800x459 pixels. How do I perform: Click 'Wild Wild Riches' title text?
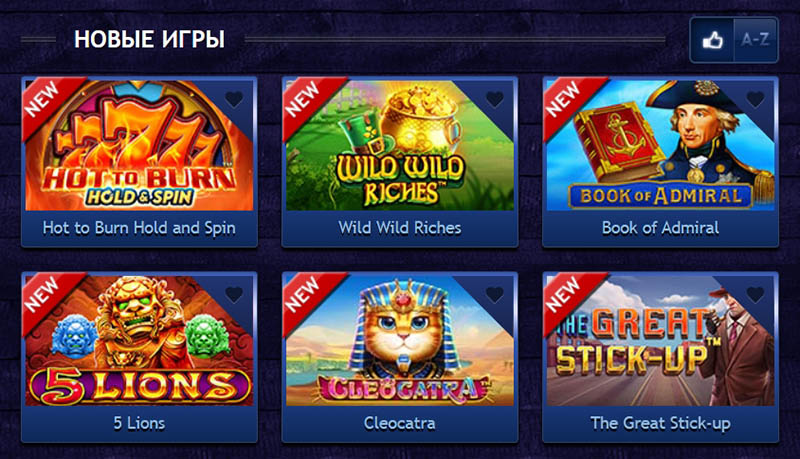399,227
